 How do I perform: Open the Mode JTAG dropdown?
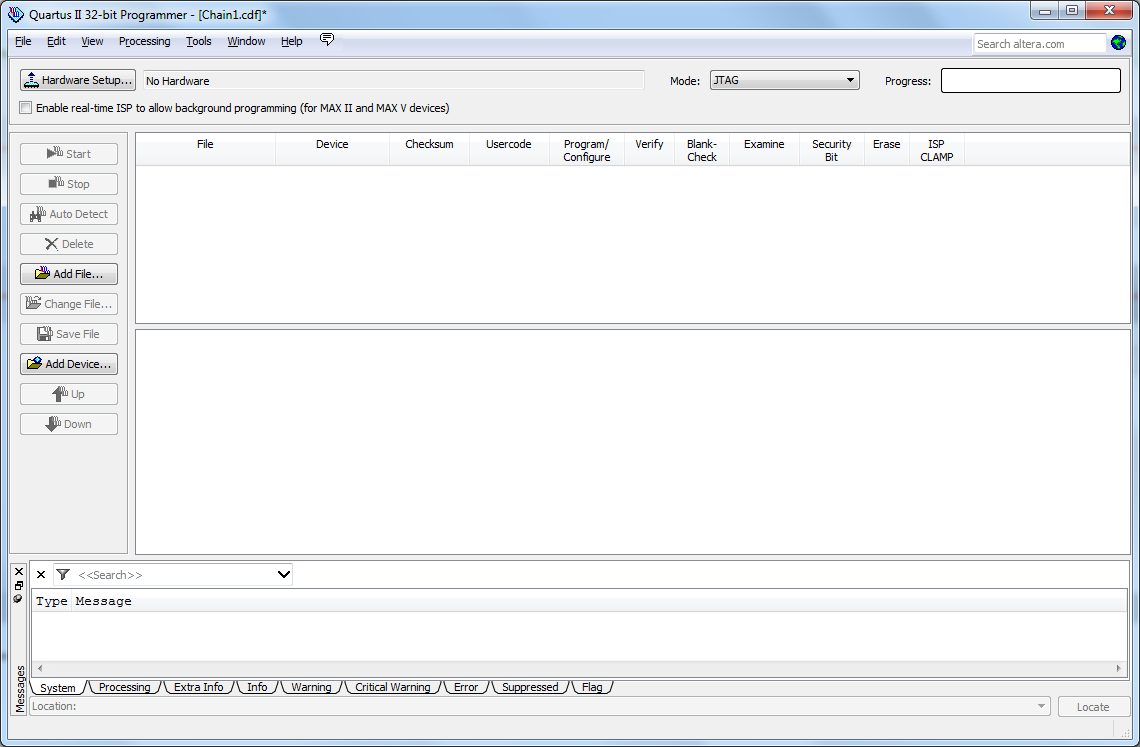[x=784, y=80]
